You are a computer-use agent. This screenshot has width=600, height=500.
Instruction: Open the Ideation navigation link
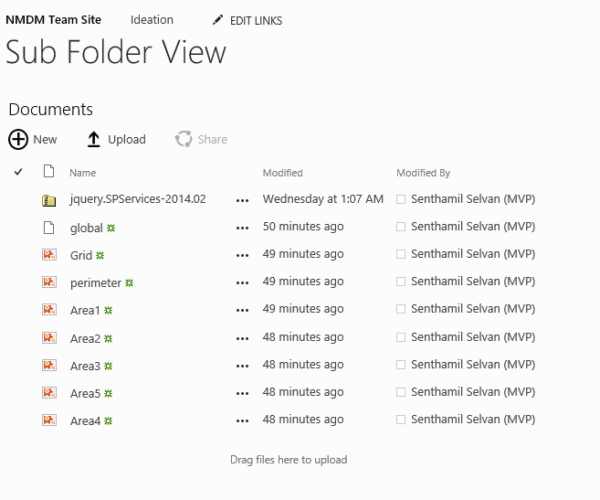tap(151, 20)
